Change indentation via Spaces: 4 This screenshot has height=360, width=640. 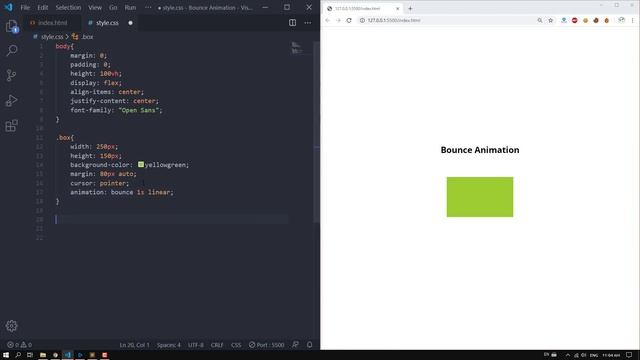point(169,345)
